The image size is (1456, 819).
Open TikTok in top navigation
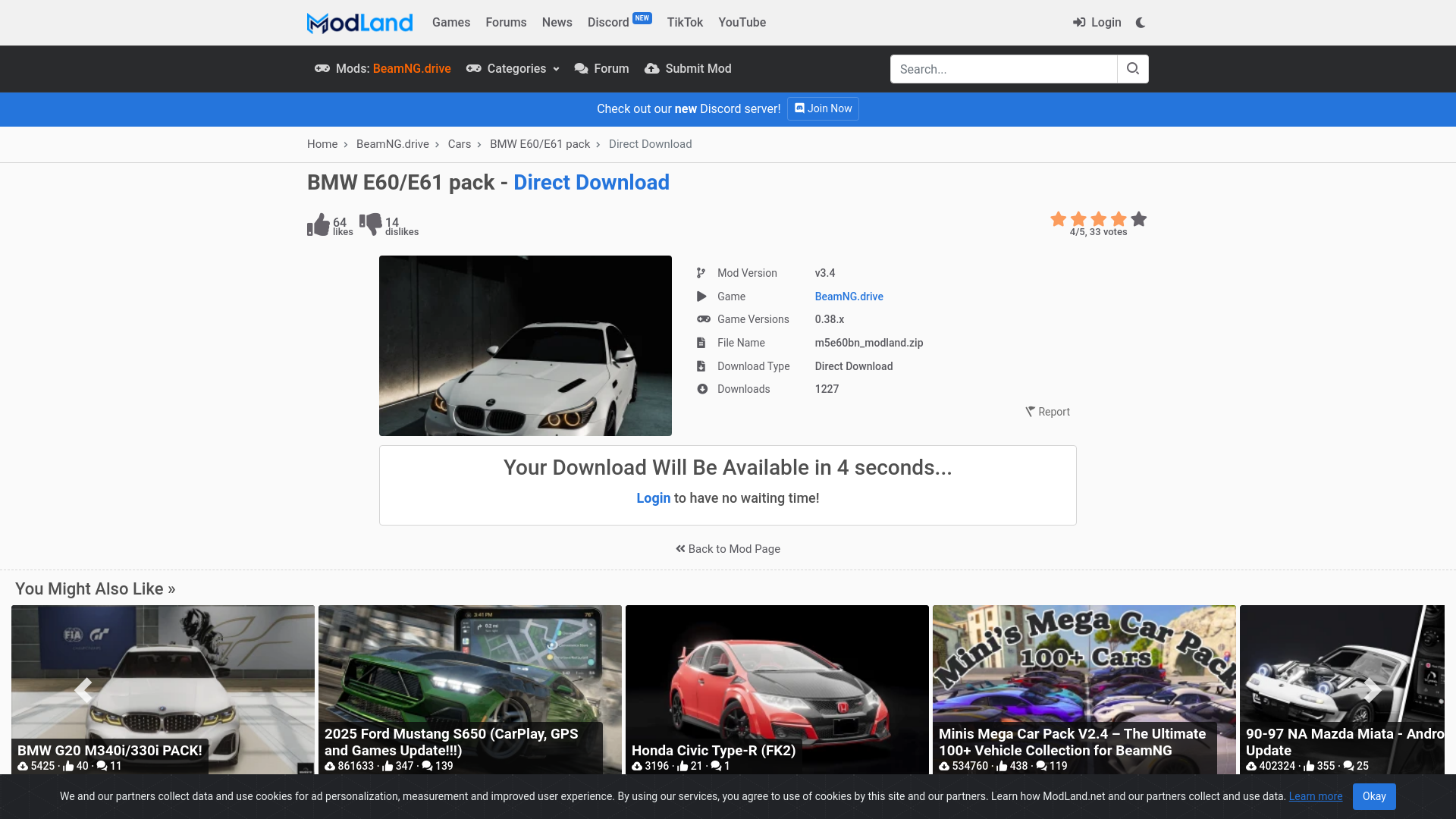tap(685, 23)
